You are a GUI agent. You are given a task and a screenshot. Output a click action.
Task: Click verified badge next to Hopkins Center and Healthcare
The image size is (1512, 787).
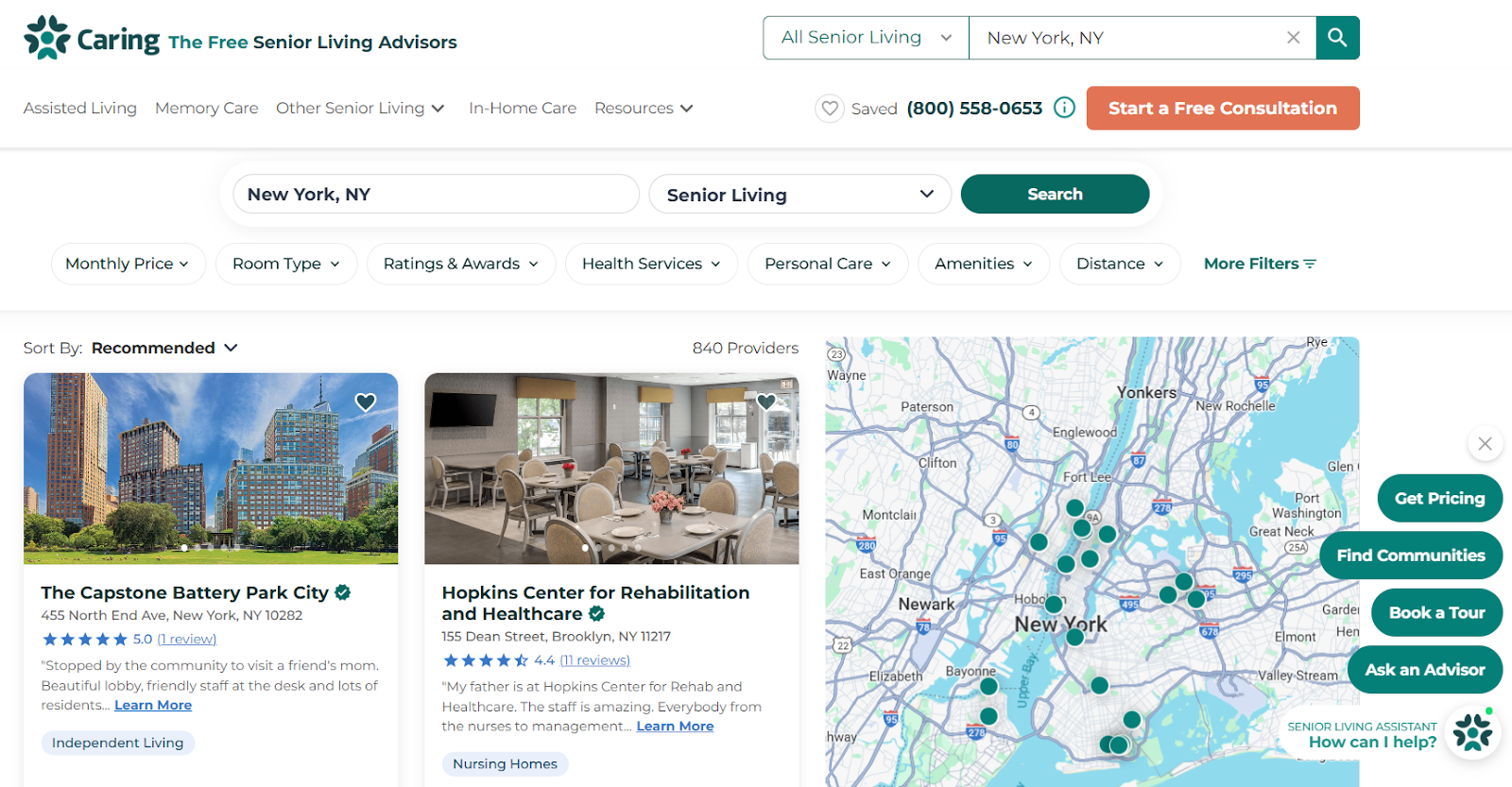pos(597,613)
